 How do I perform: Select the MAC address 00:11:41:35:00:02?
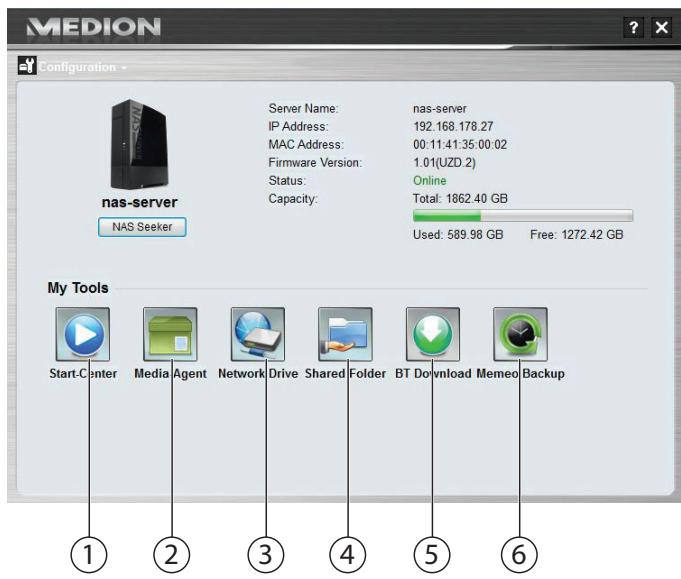point(460,145)
